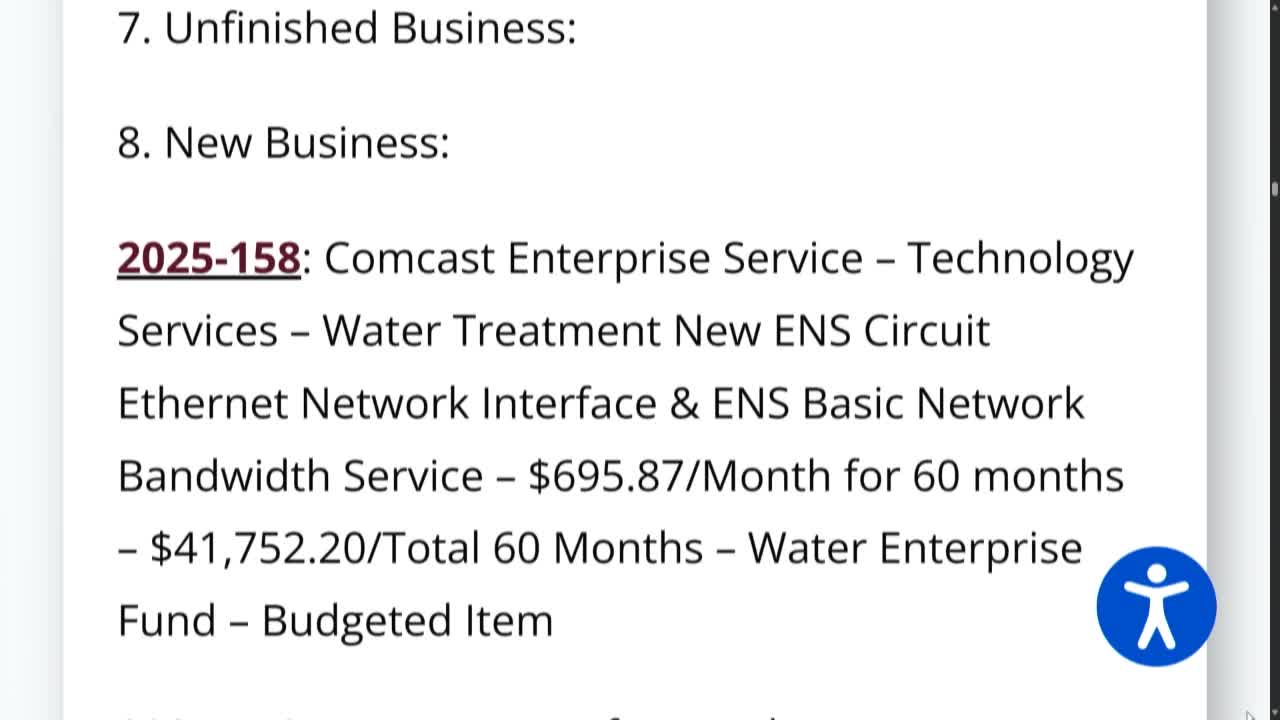Click the "Budgeted Item" text

[407, 621]
